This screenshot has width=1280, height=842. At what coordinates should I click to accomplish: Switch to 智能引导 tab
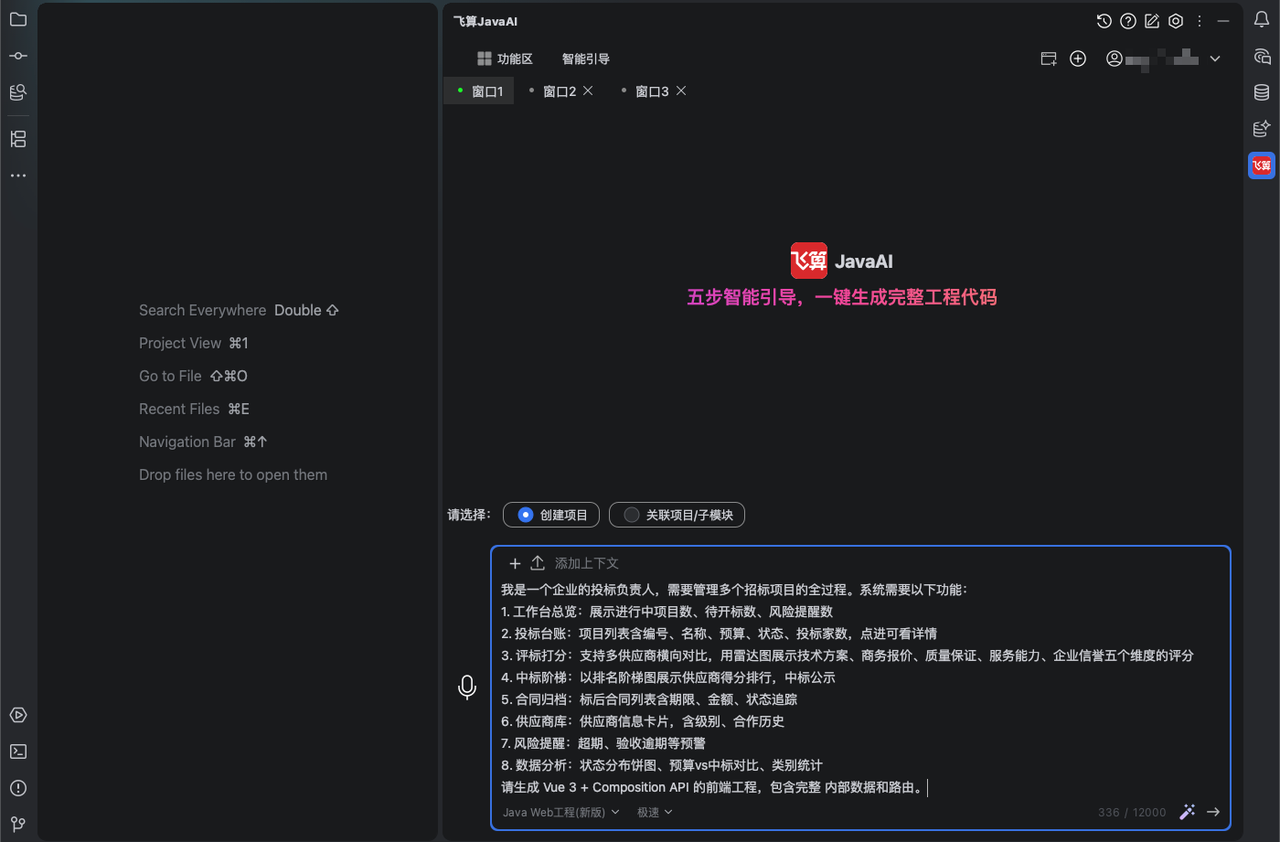[x=586, y=59]
